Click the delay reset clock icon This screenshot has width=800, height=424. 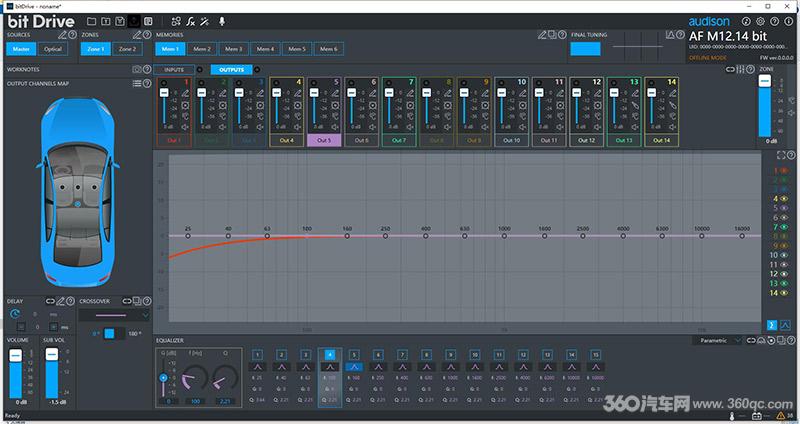tap(15, 314)
